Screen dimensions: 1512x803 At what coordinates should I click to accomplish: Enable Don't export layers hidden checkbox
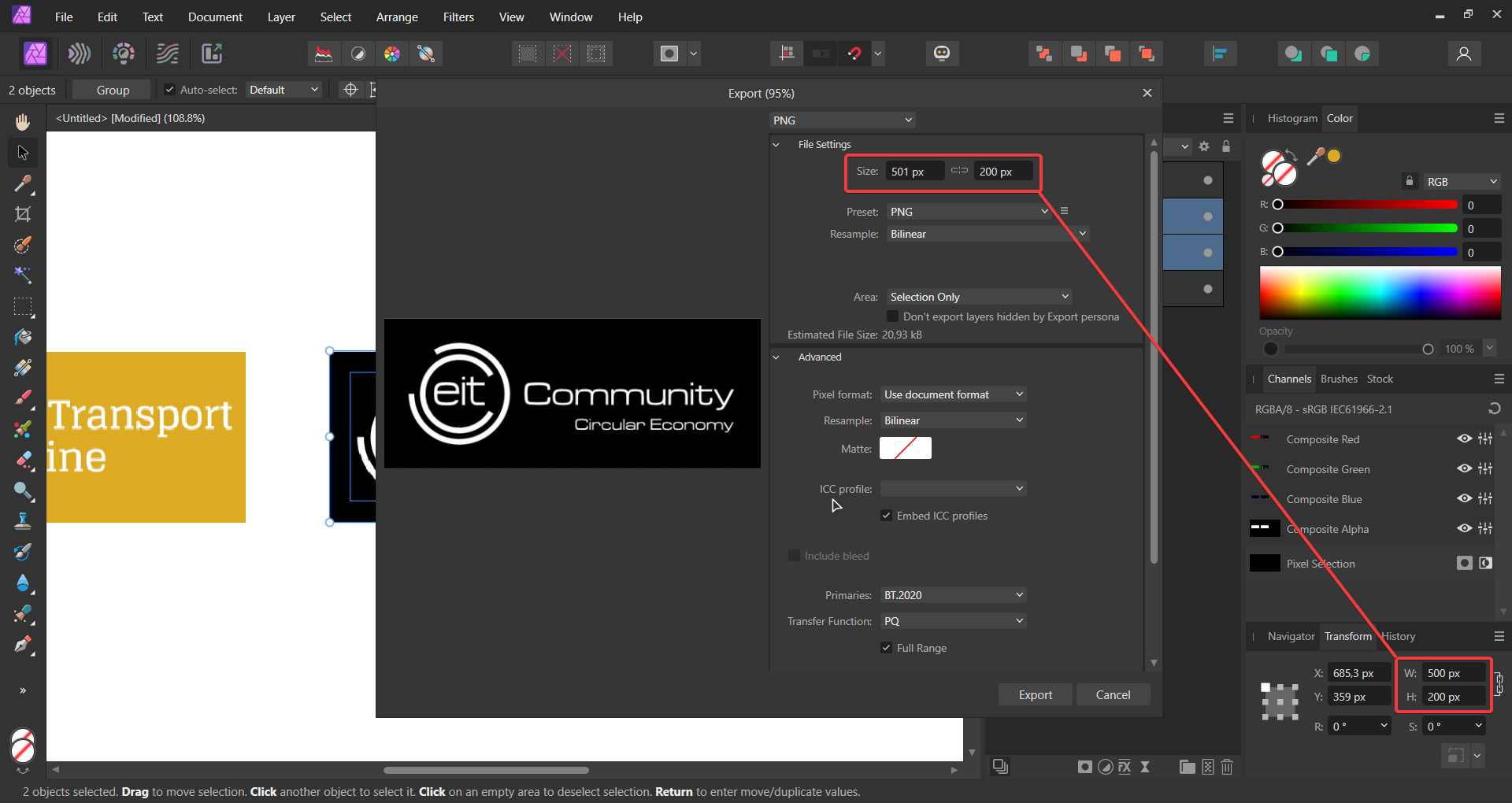(892, 316)
